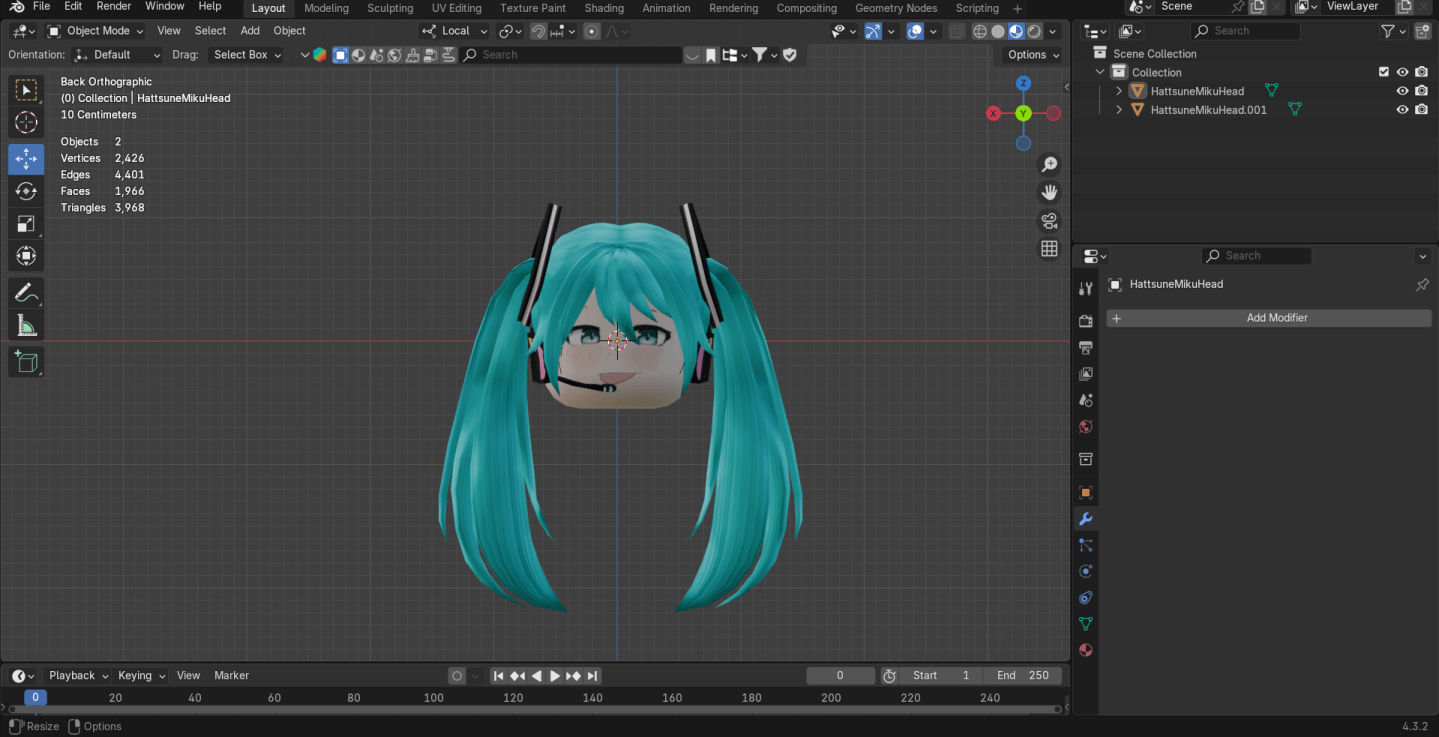Screen dimensions: 1439x737
Task: Activate the Rotate tool
Action: point(26,191)
